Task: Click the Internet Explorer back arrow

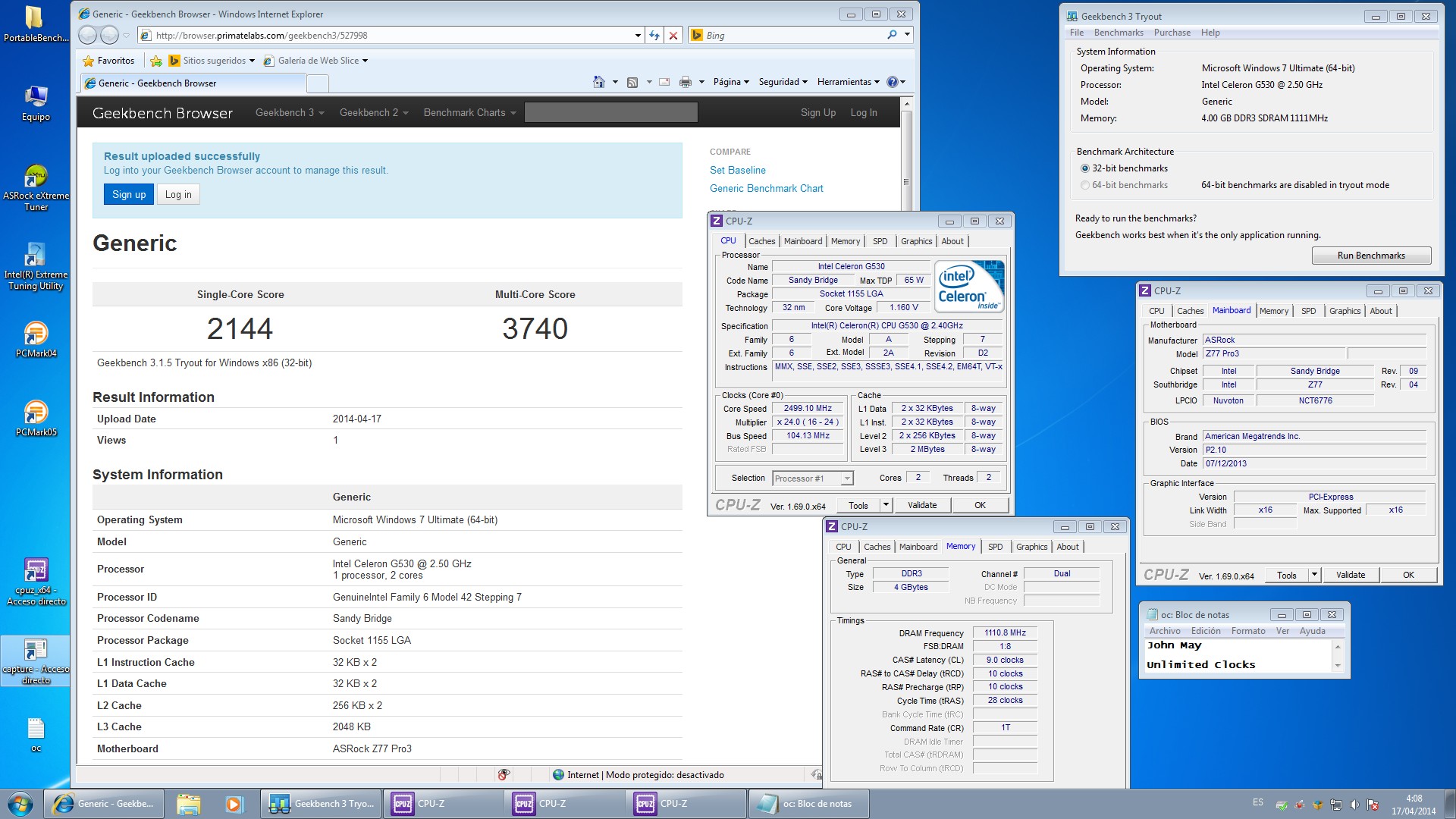Action: coord(88,35)
